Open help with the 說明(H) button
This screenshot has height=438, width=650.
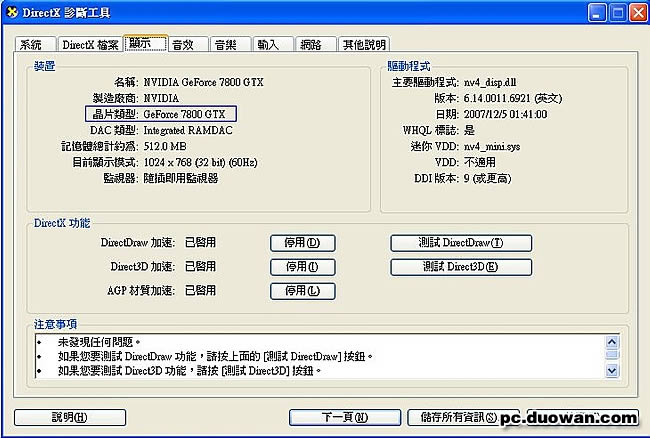pyautogui.click(x=70, y=417)
